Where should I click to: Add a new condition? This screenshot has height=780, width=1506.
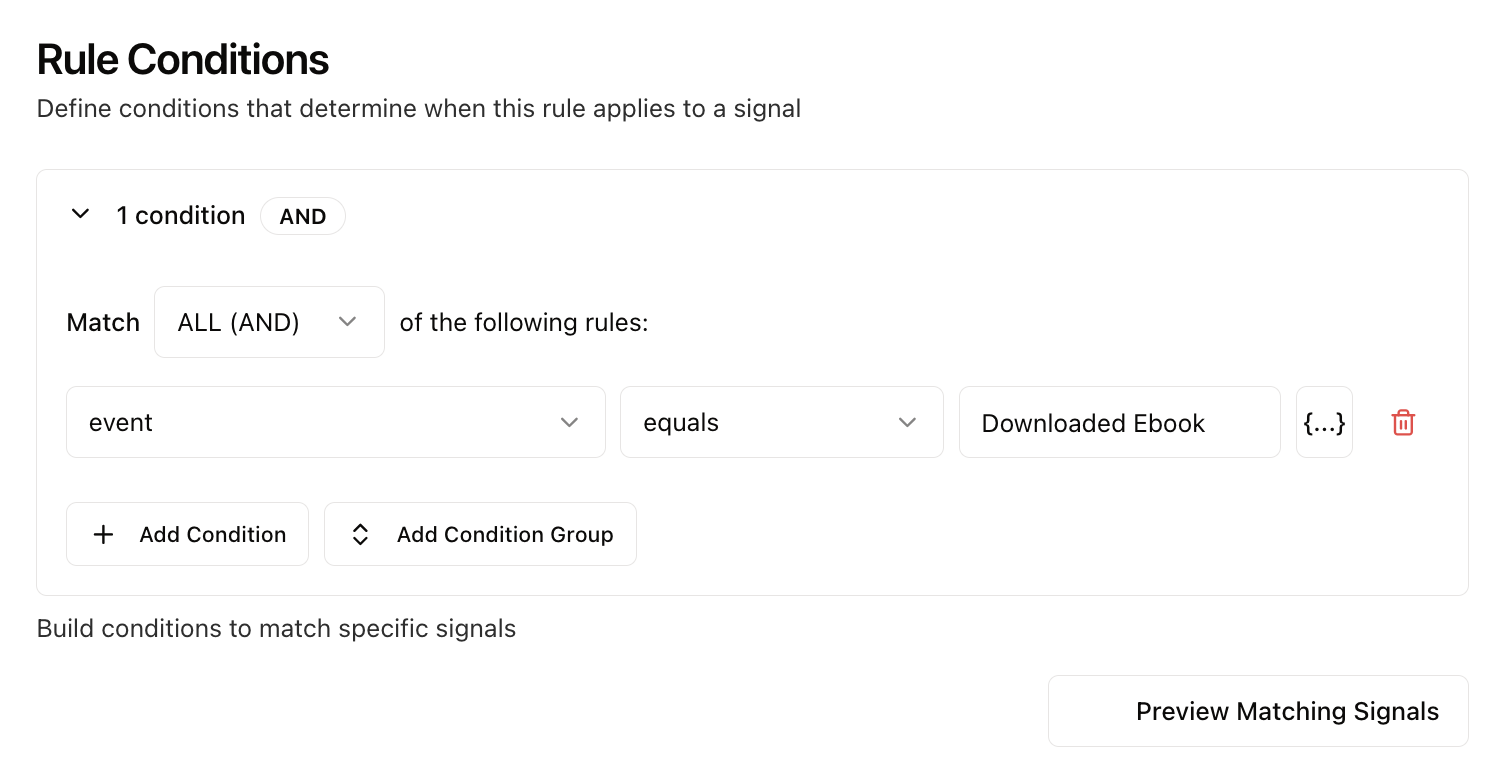187,534
